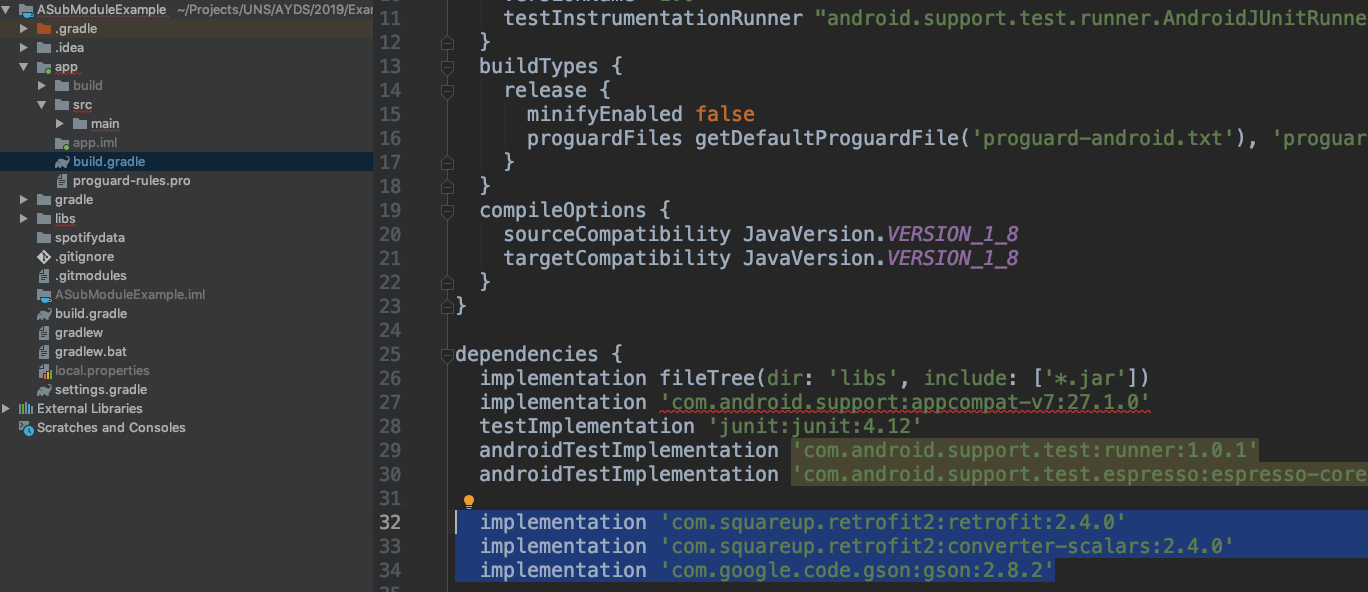Expand the libs folder arrow
Image resolution: width=1368 pixels, height=592 pixels.
[x=24, y=219]
